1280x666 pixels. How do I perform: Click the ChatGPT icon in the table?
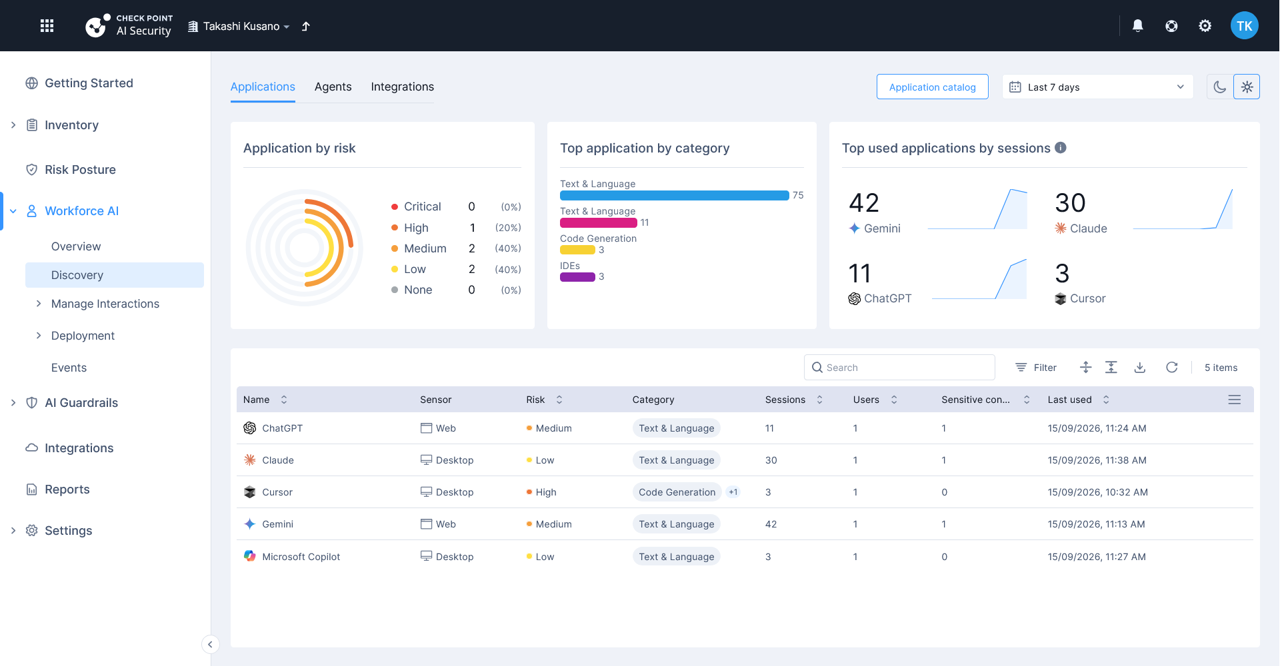point(250,428)
